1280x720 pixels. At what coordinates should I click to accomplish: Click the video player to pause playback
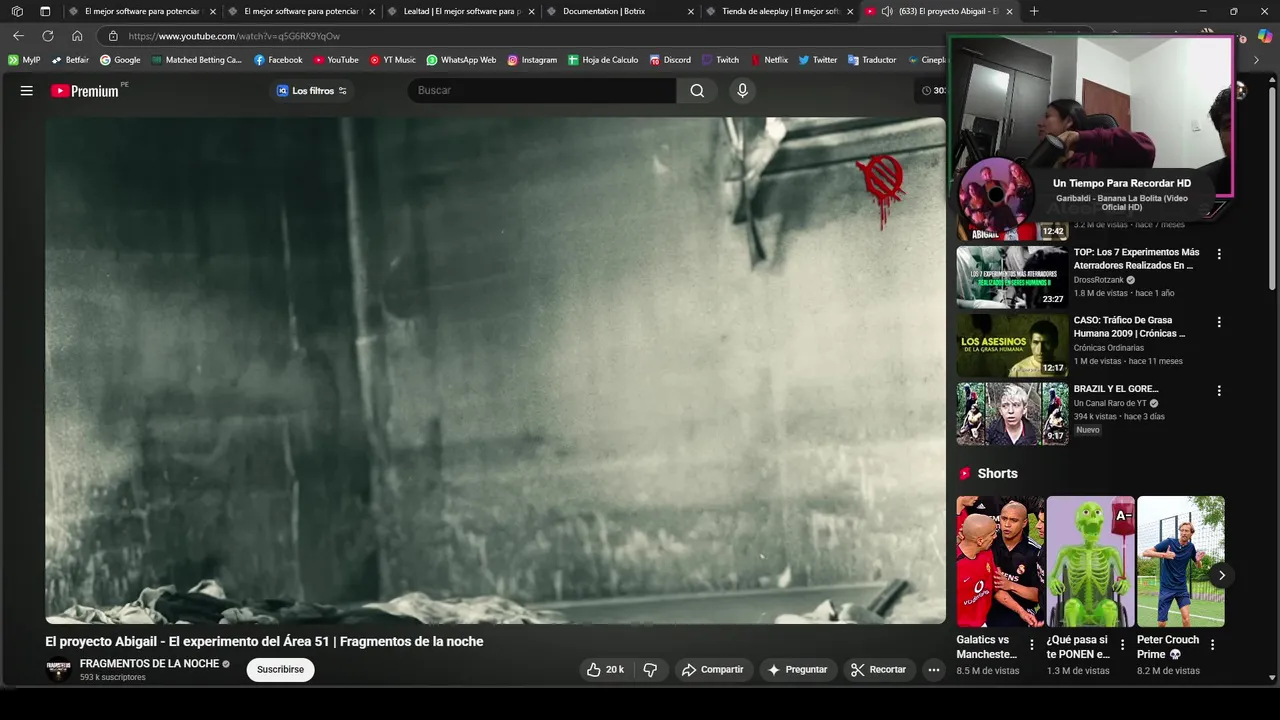[495, 370]
